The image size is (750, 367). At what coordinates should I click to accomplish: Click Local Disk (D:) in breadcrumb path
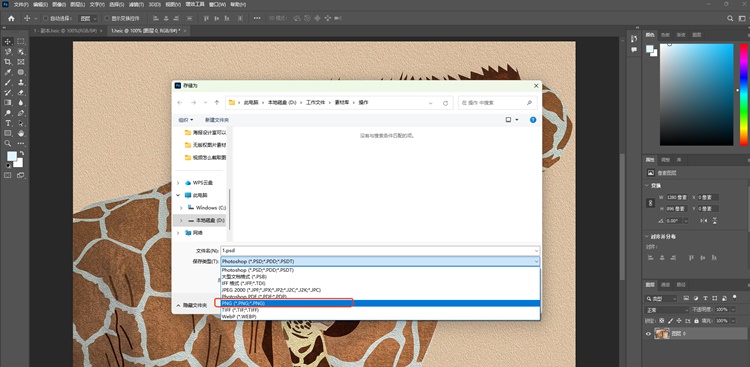[282, 102]
